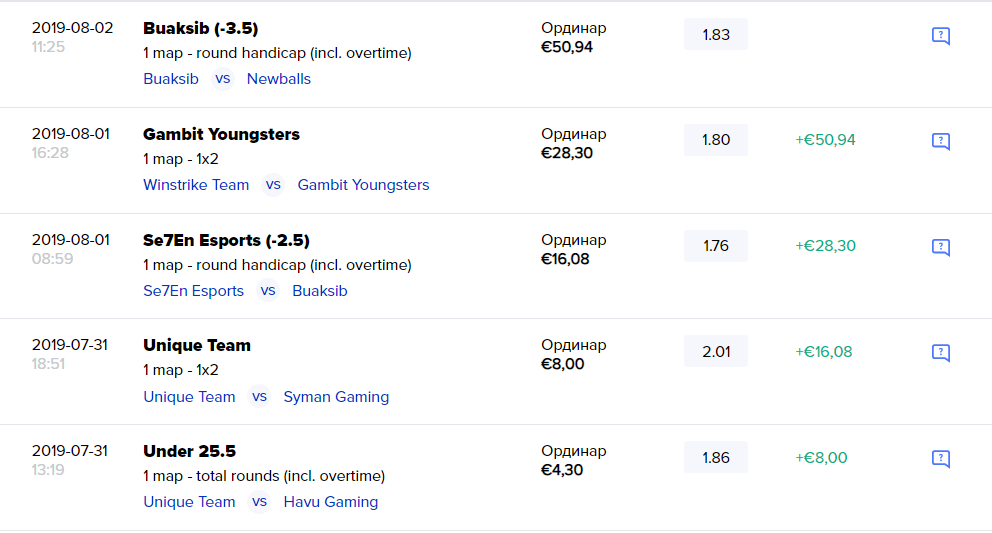Select the 1.80 odds box
The width and height of the screenshot is (992, 533).
pyautogui.click(x=716, y=140)
